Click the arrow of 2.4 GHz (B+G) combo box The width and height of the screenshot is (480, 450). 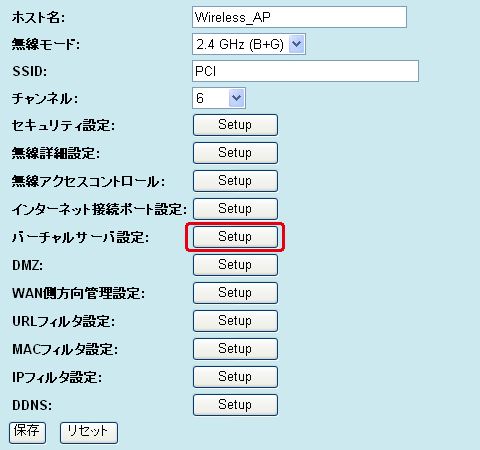(296, 44)
